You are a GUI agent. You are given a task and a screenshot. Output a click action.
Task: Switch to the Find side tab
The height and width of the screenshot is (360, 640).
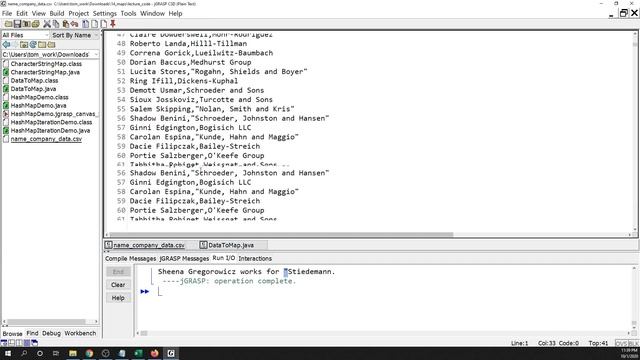tap(32, 333)
